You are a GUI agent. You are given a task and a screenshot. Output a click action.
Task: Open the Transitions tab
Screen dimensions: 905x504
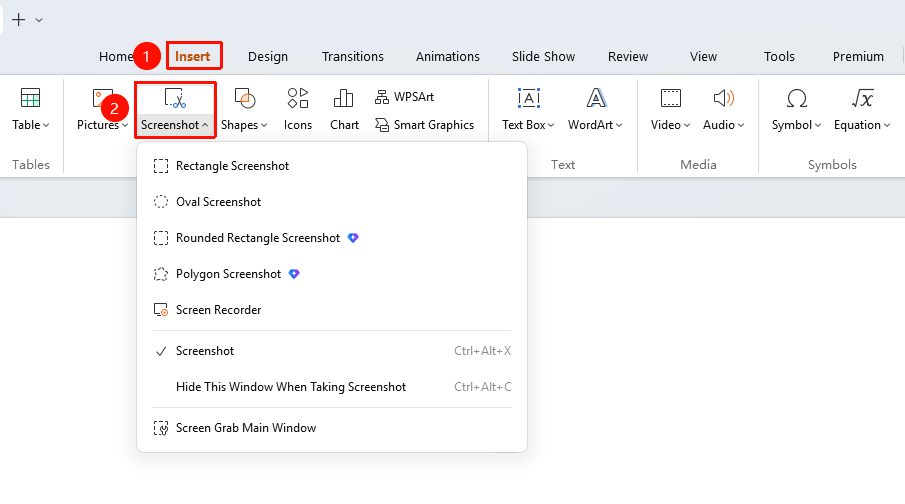pos(353,57)
